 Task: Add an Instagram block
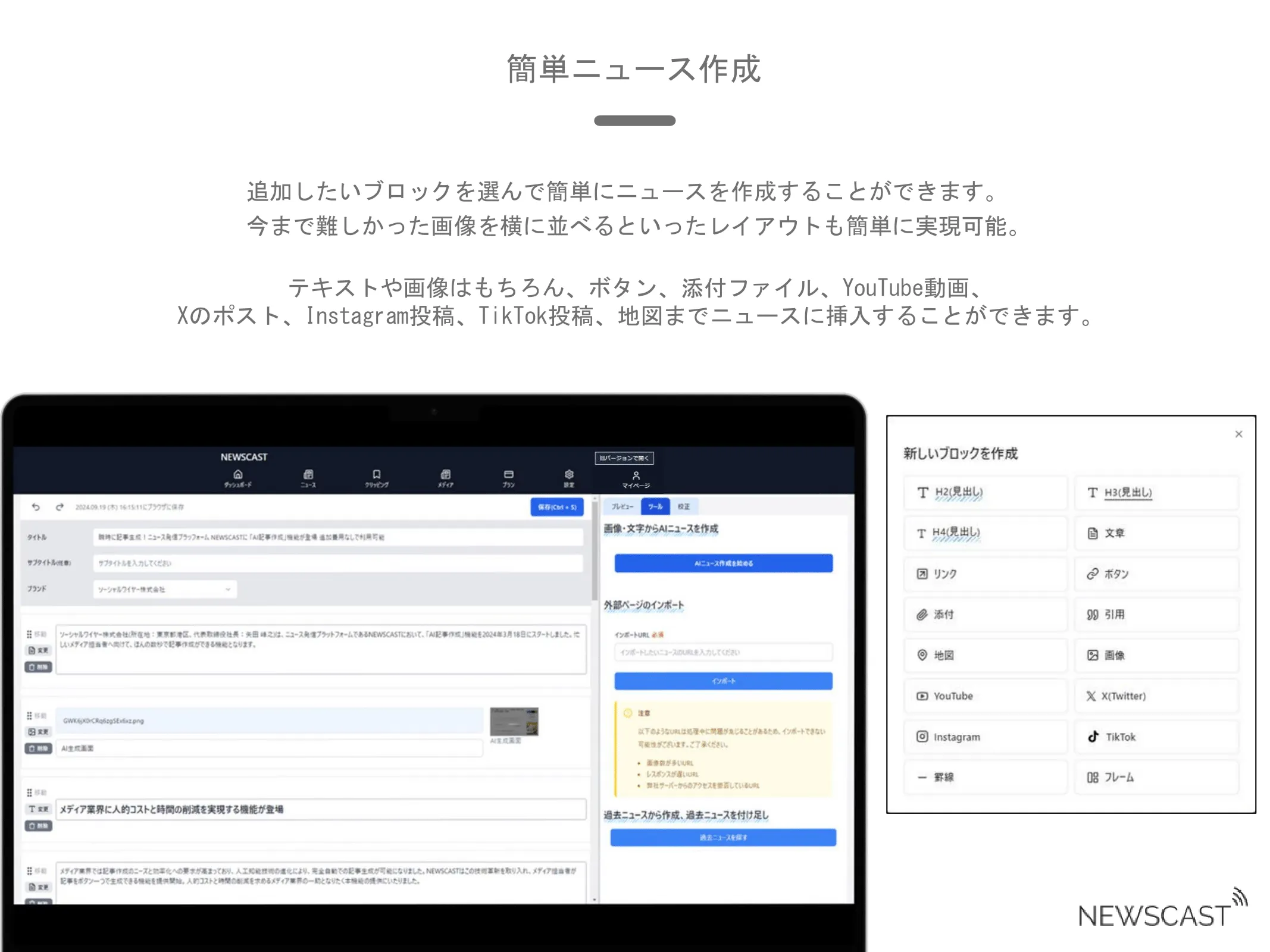(986, 737)
